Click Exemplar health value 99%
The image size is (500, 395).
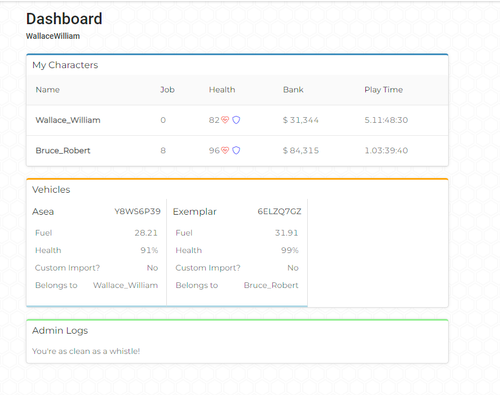click(290, 250)
